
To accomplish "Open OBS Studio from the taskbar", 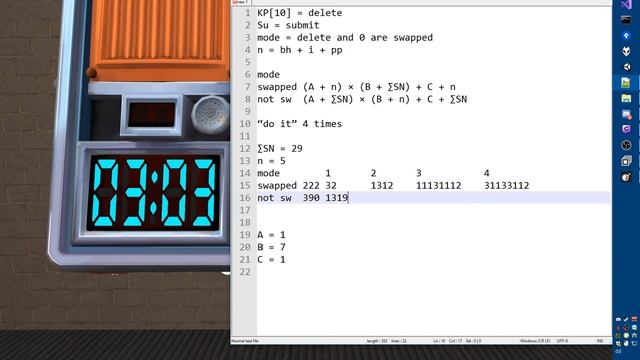I will pos(626,145).
